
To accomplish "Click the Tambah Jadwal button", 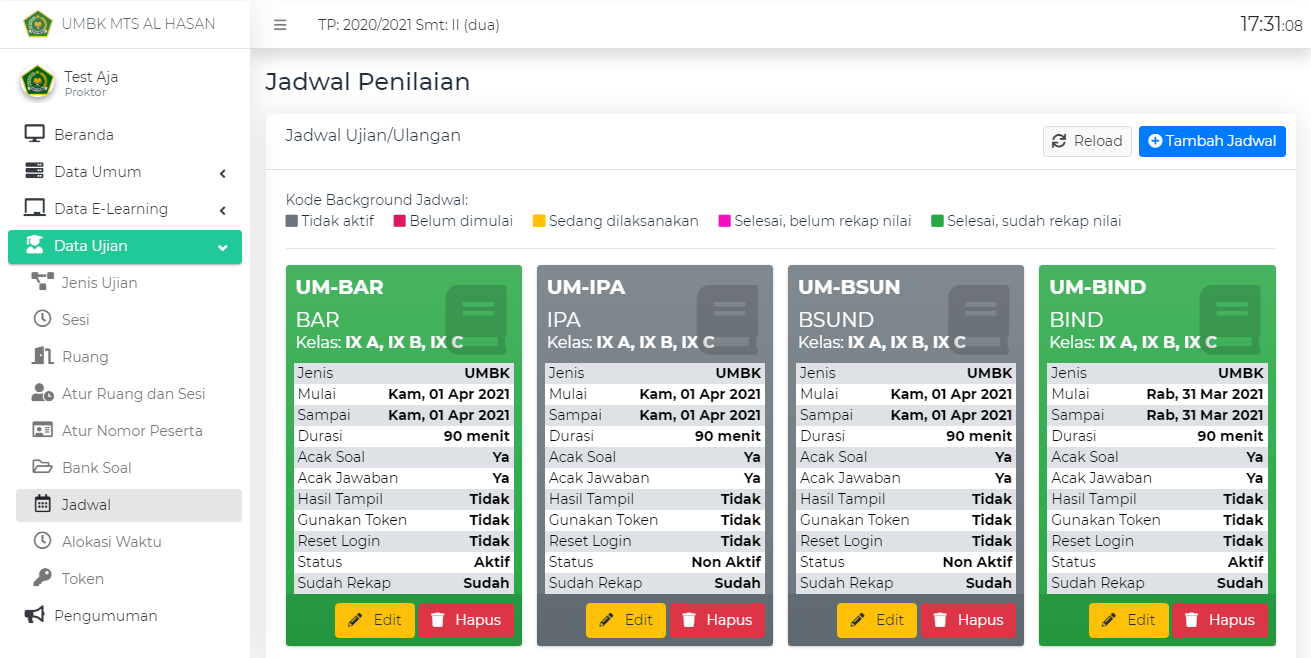I will click(x=1211, y=141).
